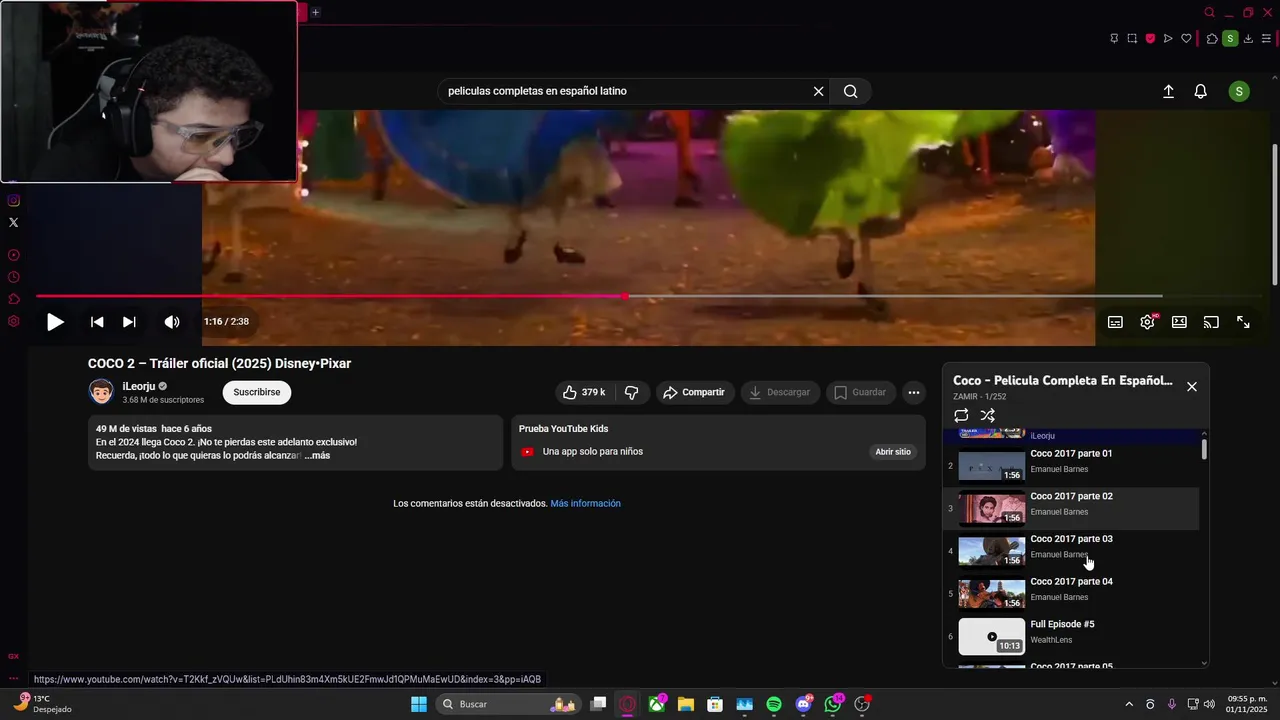
Task: Click the Opera send/flow arrow icon
Action: click(1168, 39)
